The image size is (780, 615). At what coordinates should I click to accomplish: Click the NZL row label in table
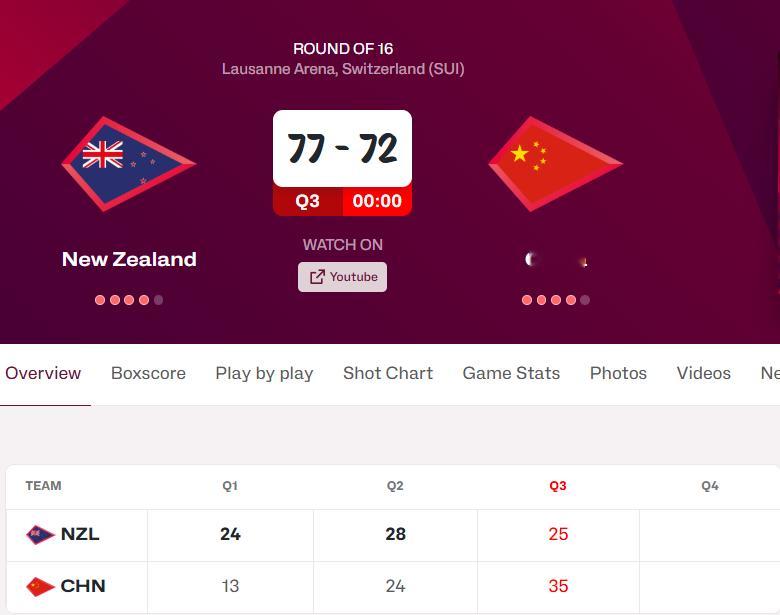click(x=80, y=534)
